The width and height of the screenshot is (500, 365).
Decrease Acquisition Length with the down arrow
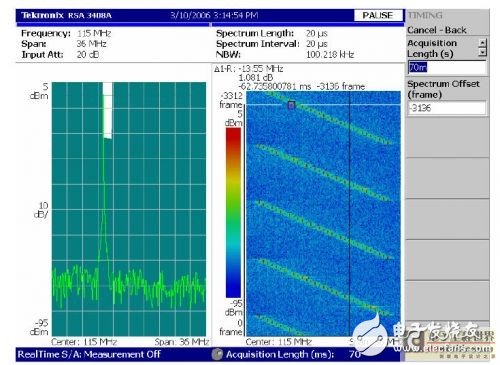tap(482, 52)
